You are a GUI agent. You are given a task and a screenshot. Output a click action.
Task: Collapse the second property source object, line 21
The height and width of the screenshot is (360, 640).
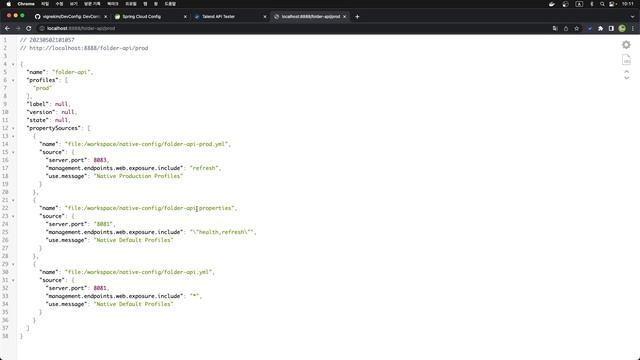click(x=13, y=200)
